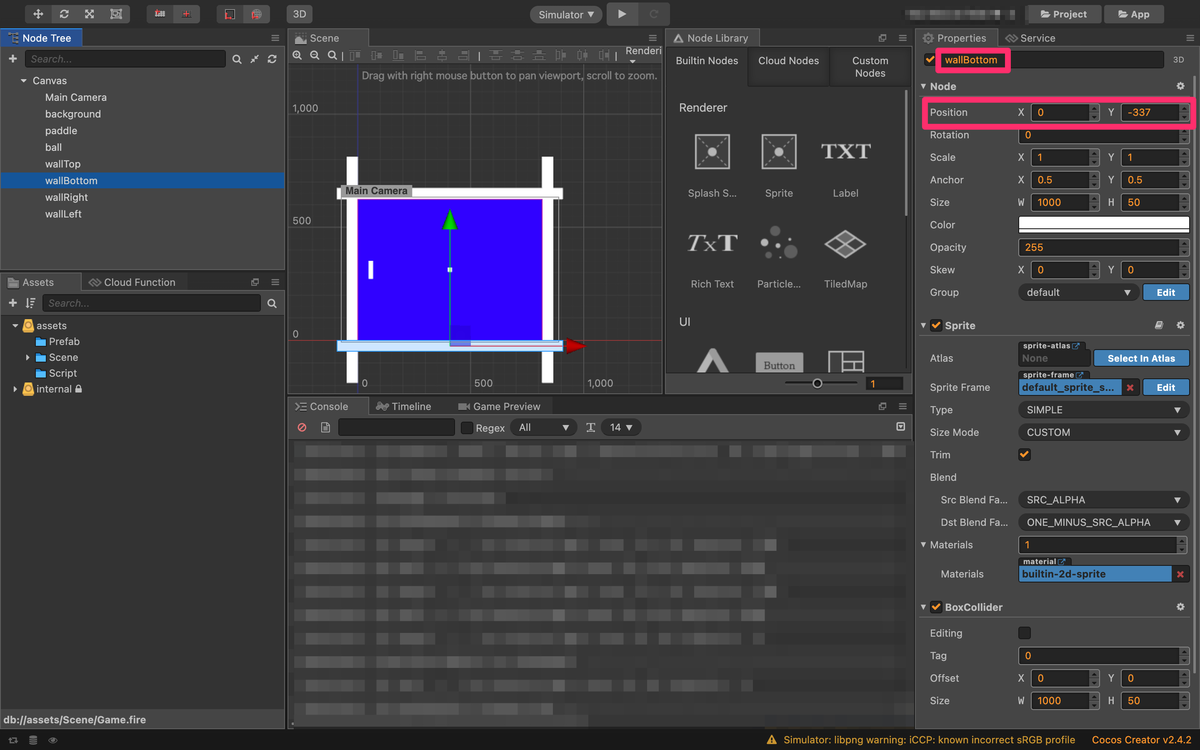Click the Select In Atlas button
Screen dimensions: 1200x750
pos(1141,358)
